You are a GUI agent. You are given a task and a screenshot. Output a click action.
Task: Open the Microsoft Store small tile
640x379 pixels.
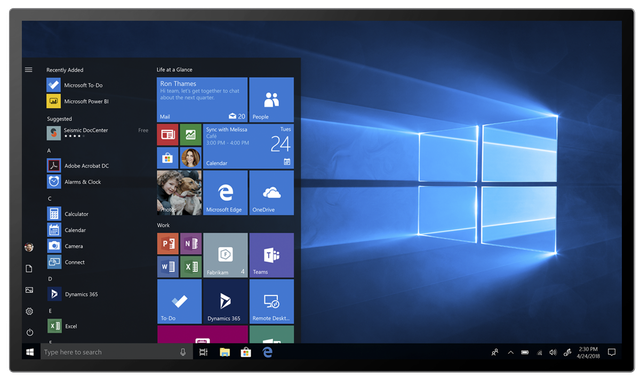[x=168, y=158]
